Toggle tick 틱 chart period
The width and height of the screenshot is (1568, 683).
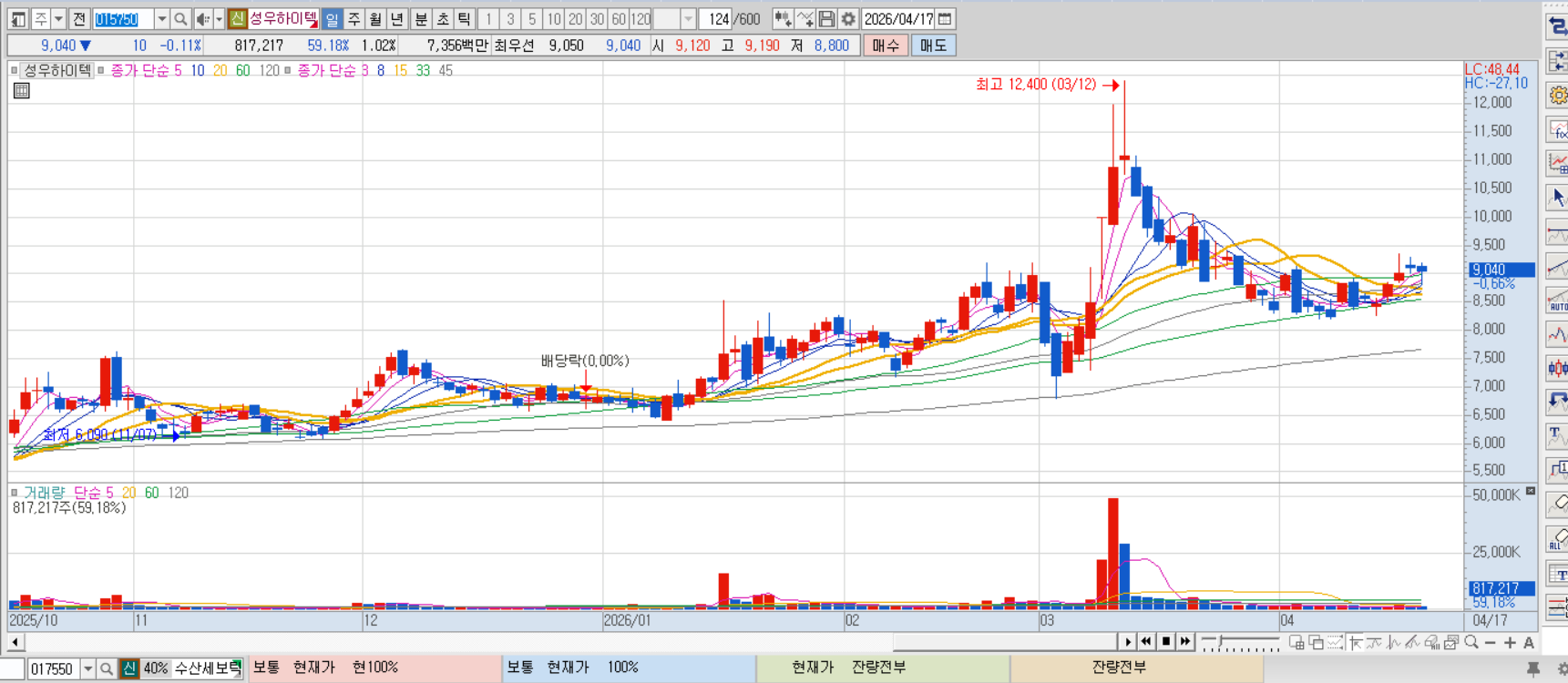click(x=465, y=19)
